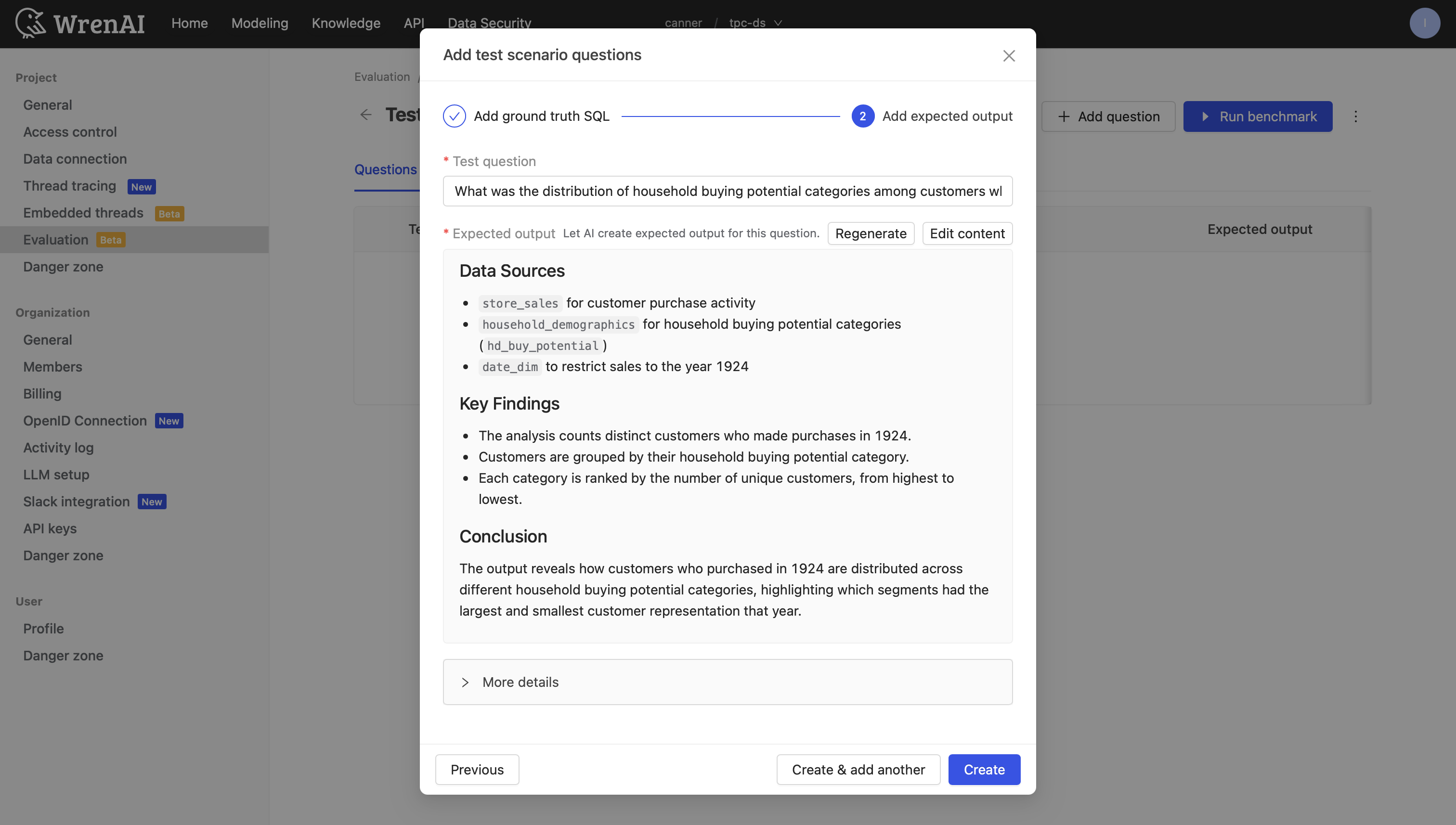The height and width of the screenshot is (825, 1456).
Task: Click the completed checkmark for Add ground truth SQL
Action: point(454,115)
